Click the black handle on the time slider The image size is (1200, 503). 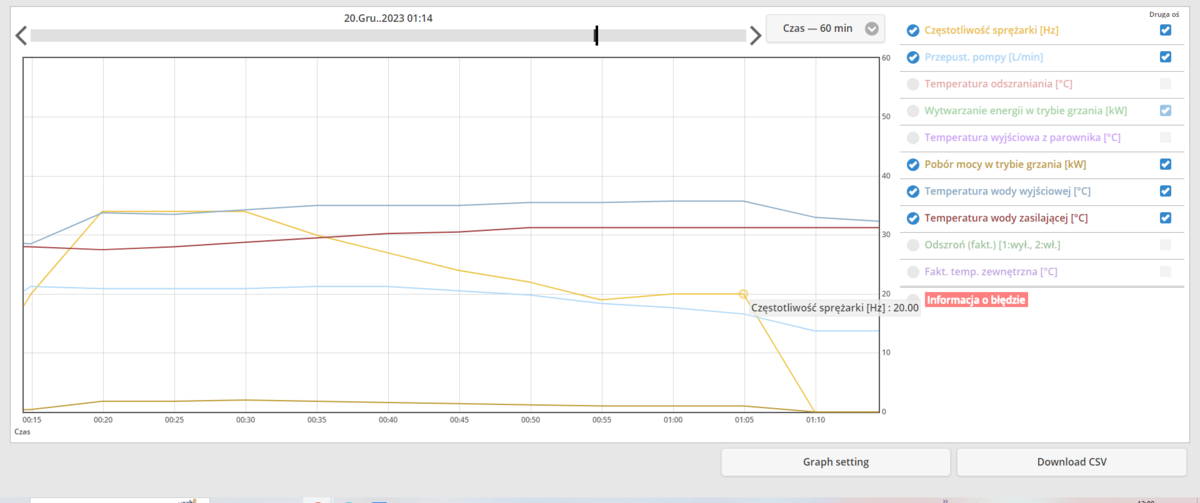(x=596, y=36)
